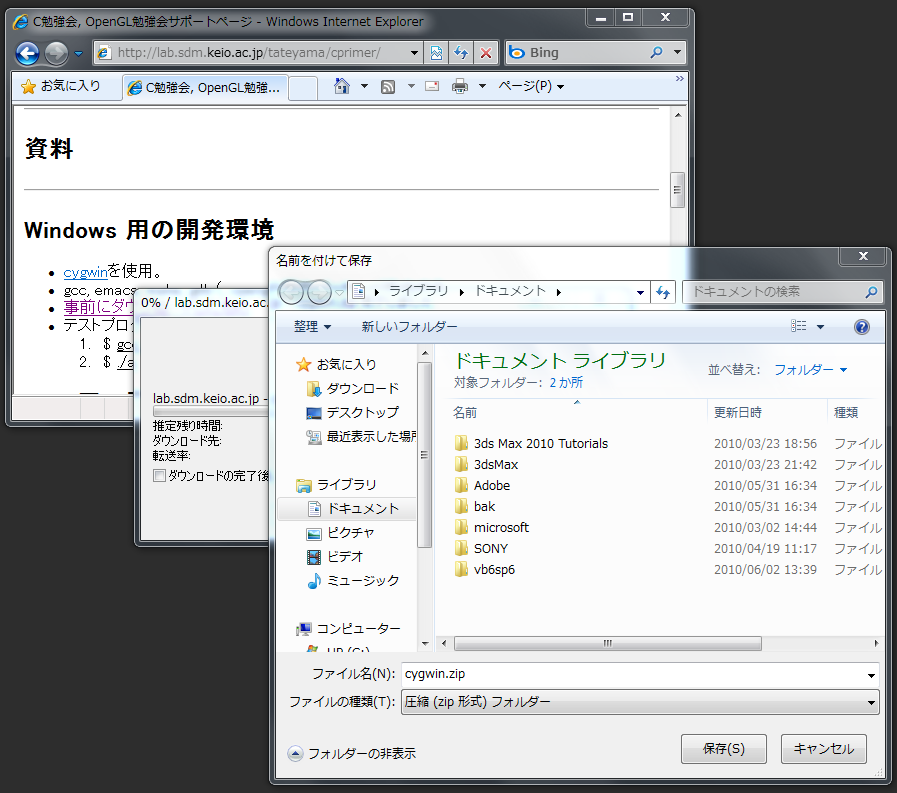
Task: Click the compatibility view icon in address bar
Action: point(437,53)
